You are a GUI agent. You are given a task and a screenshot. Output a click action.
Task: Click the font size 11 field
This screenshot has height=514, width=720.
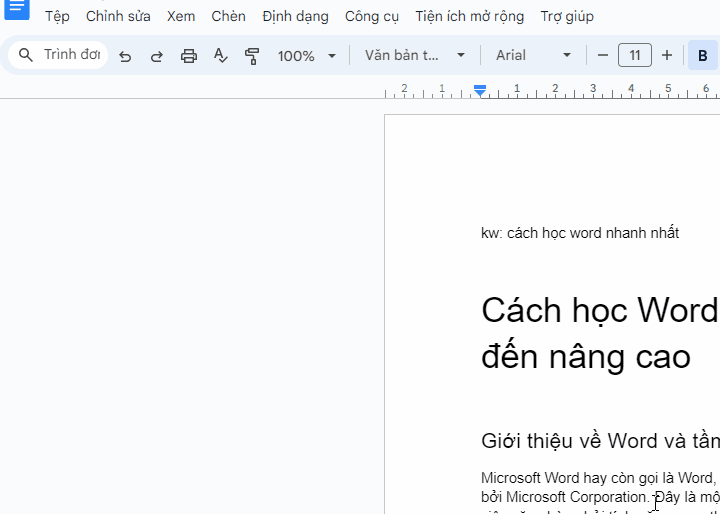pyautogui.click(x=635, y=55)
